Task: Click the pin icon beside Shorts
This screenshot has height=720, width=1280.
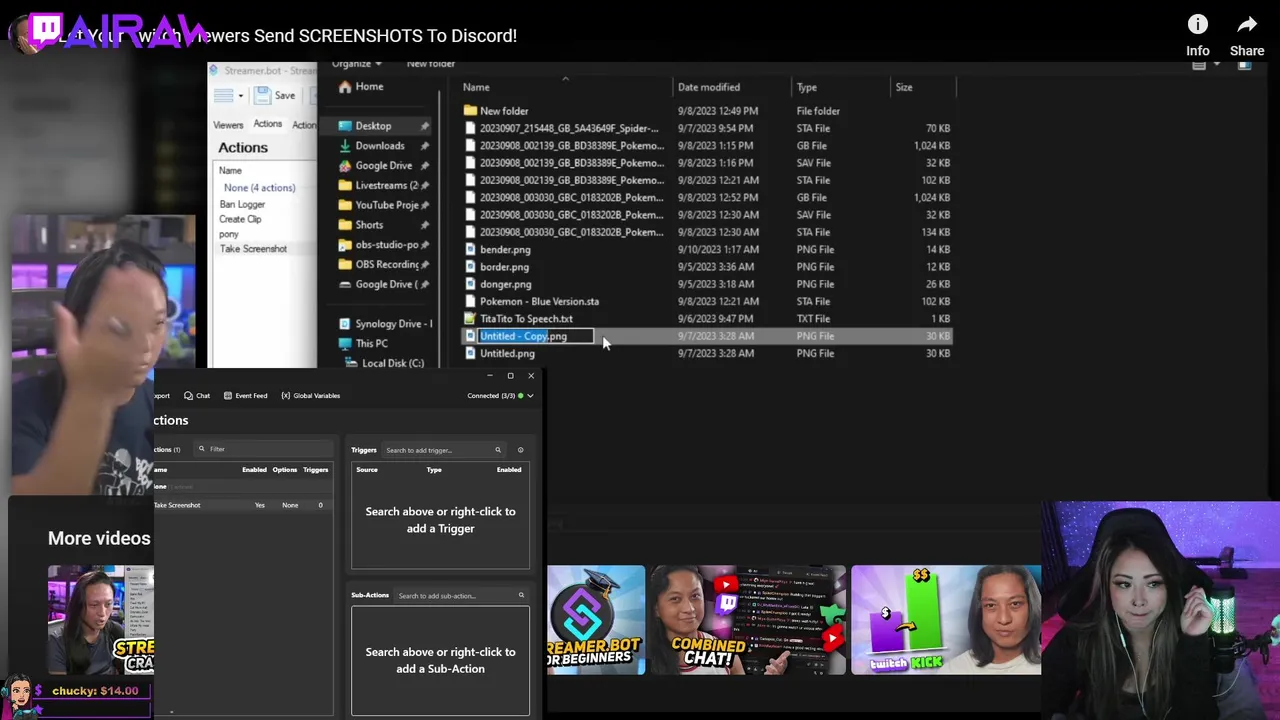Action: coord(425,225)
